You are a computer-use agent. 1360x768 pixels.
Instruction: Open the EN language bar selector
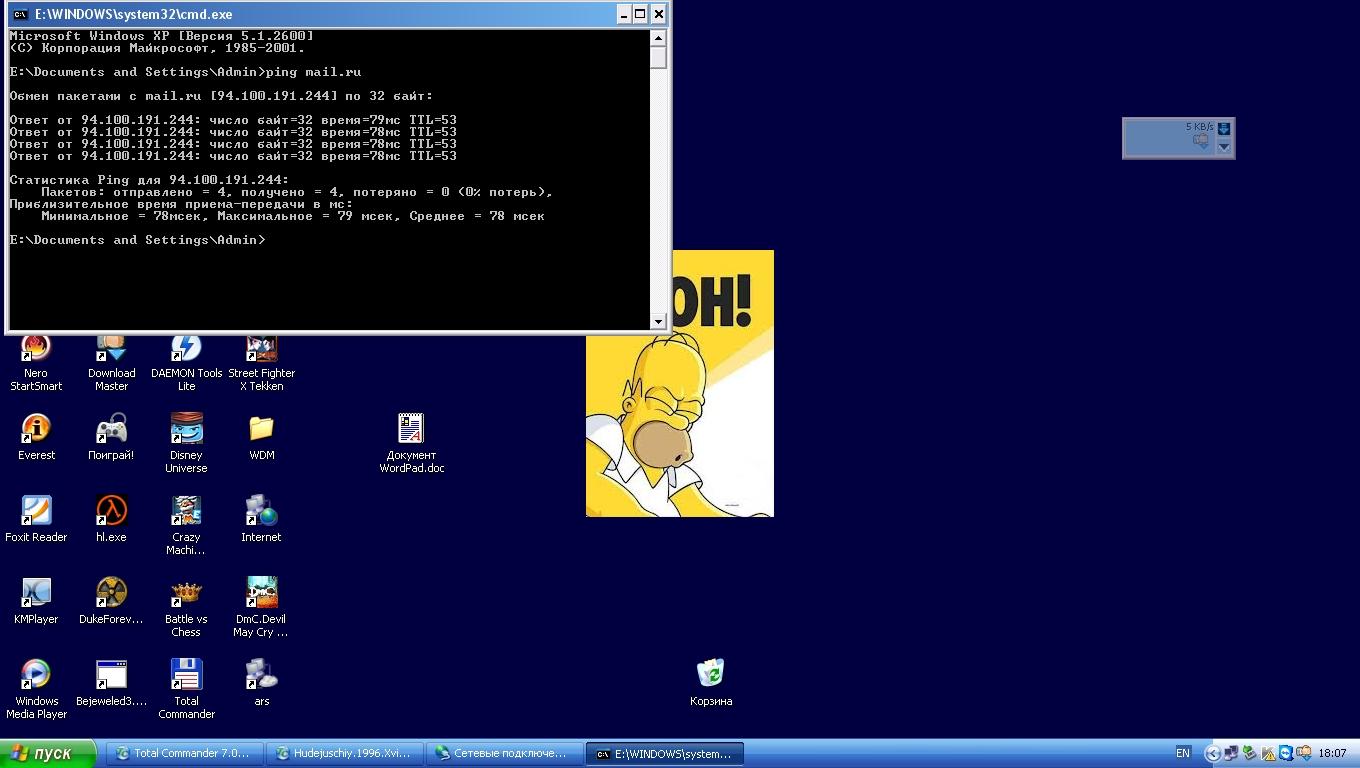tap(1183, 753)
